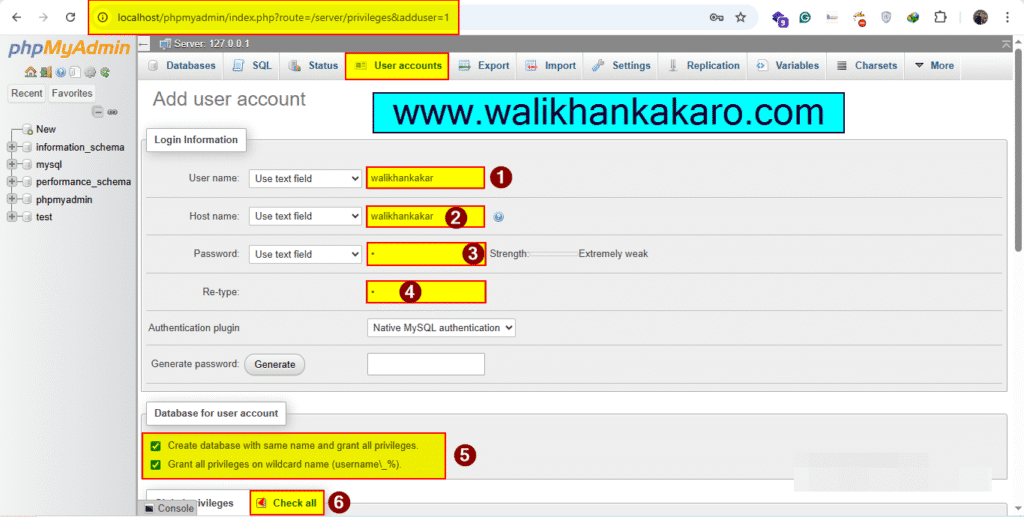
Task: Click the Host name text field
Action: [425, 216]
